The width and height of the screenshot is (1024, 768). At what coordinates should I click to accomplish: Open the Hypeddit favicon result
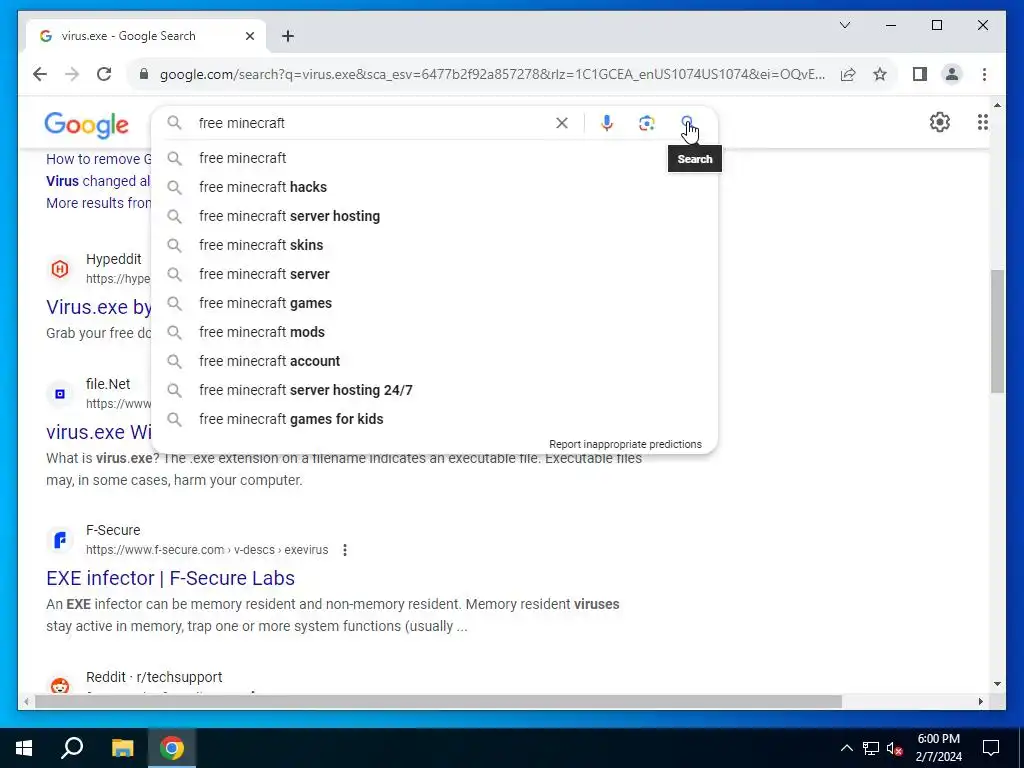coord(60,268)
